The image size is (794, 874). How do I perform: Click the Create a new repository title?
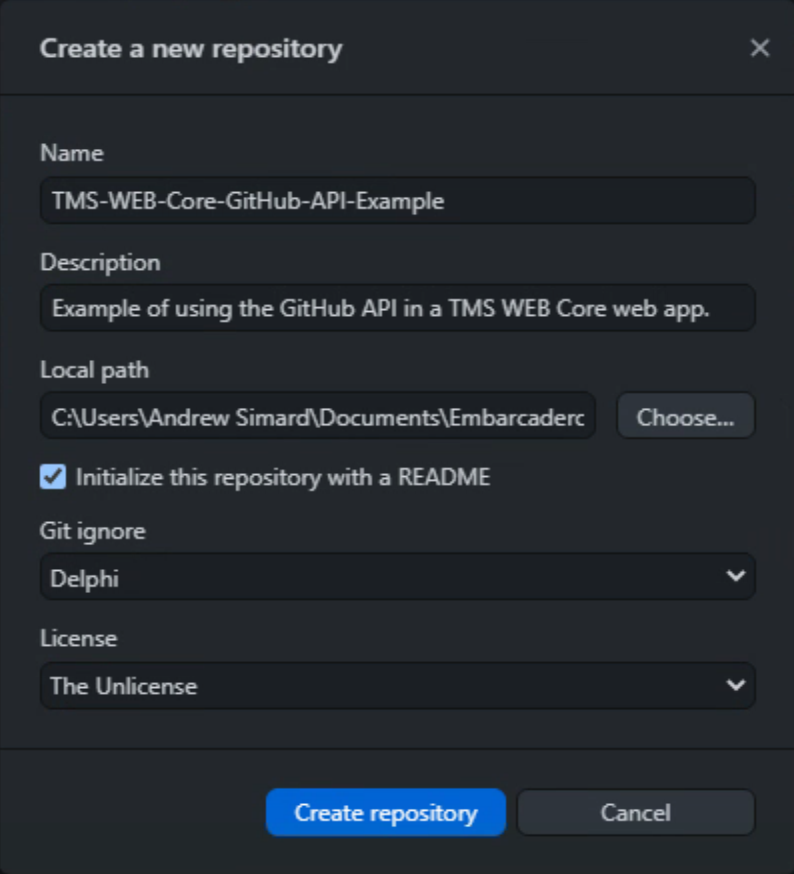click(191, 49)
